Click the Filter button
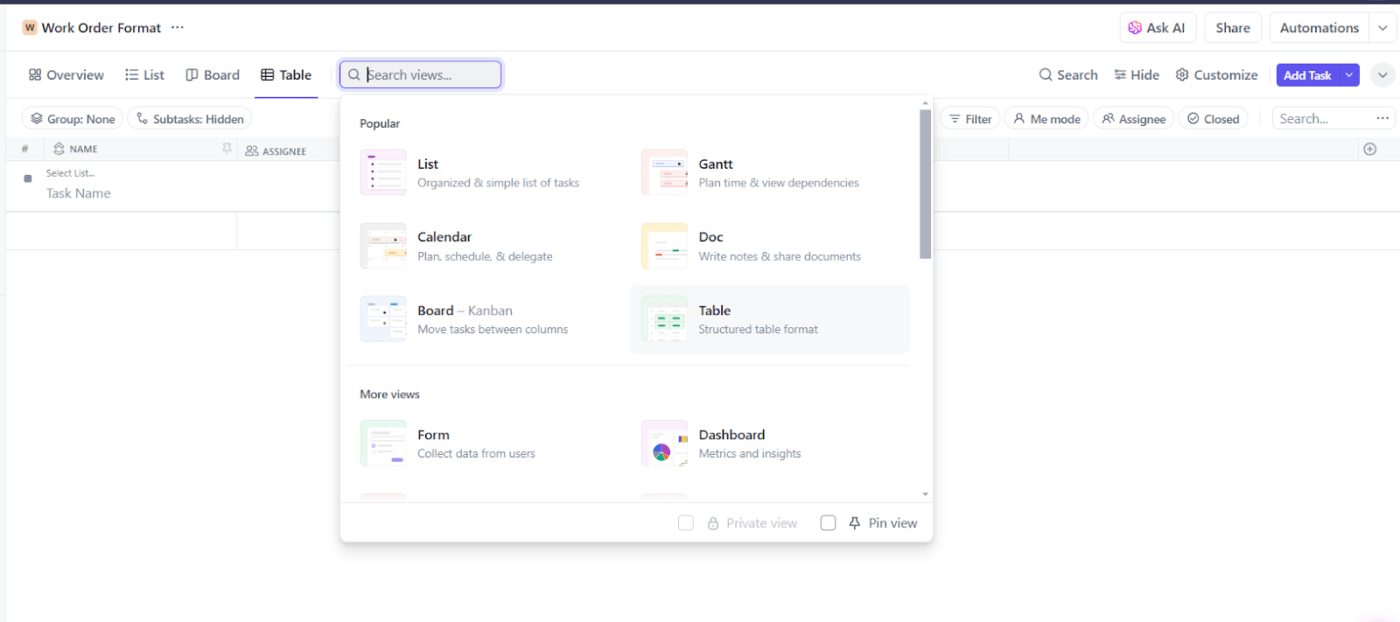The image size is (1400, 622). (x=969, y=119)
